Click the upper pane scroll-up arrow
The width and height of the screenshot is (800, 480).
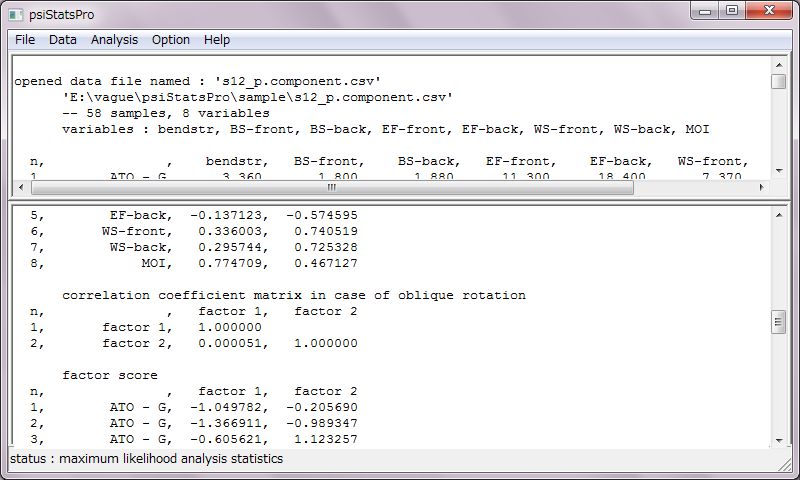779,65
